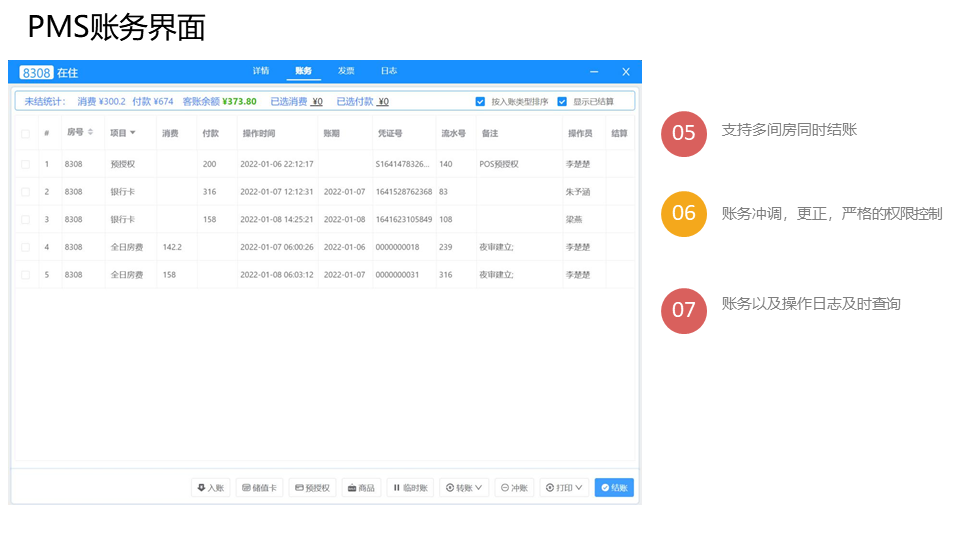
Task: Click the blue 结账 button
Action: (614, 488)
